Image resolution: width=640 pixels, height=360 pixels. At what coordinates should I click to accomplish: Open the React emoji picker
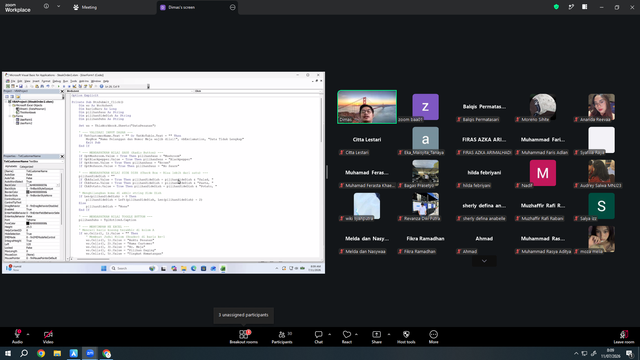[347, 337]
